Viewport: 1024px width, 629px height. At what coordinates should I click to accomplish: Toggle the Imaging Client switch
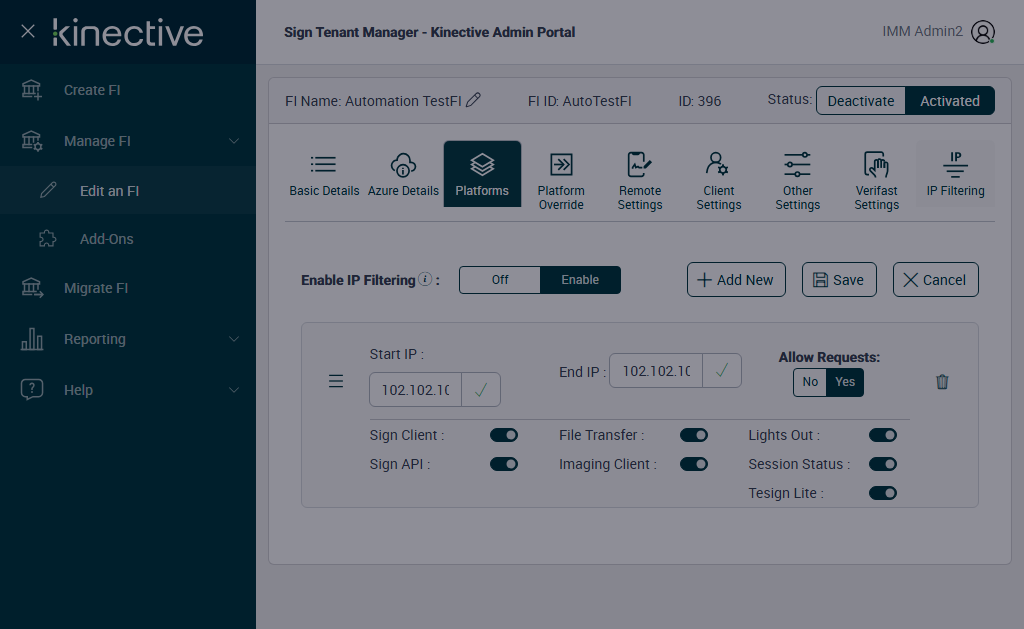[x=694, y=464]
